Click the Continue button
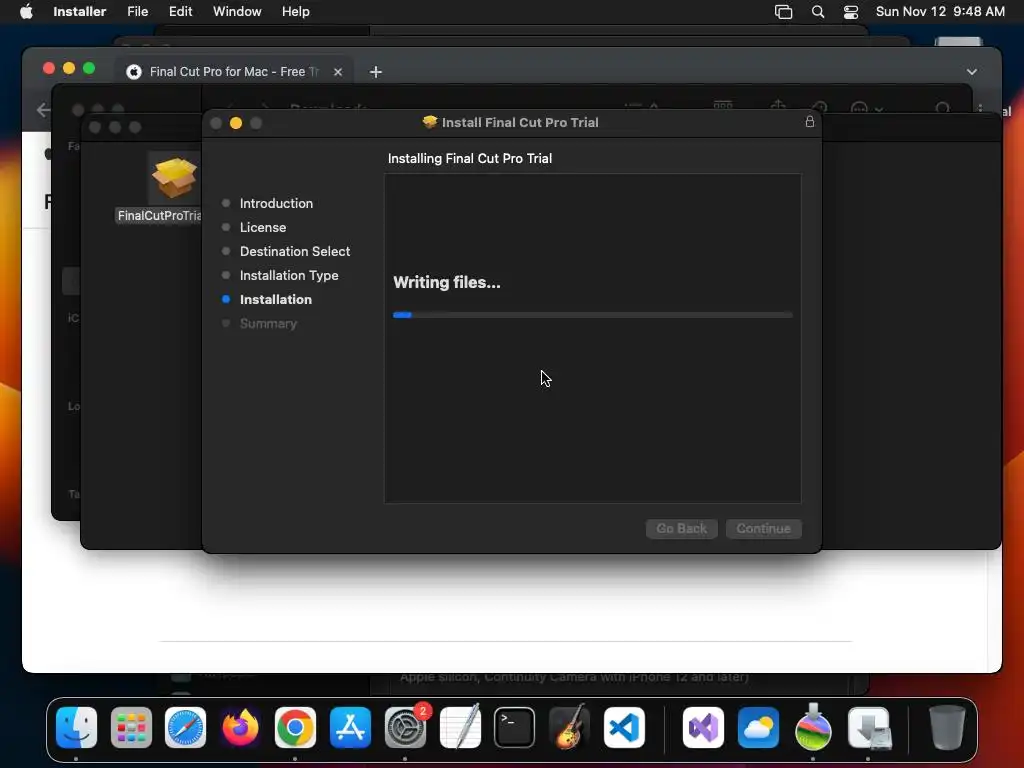This screenshot has width=1024, height=768. 763,528
